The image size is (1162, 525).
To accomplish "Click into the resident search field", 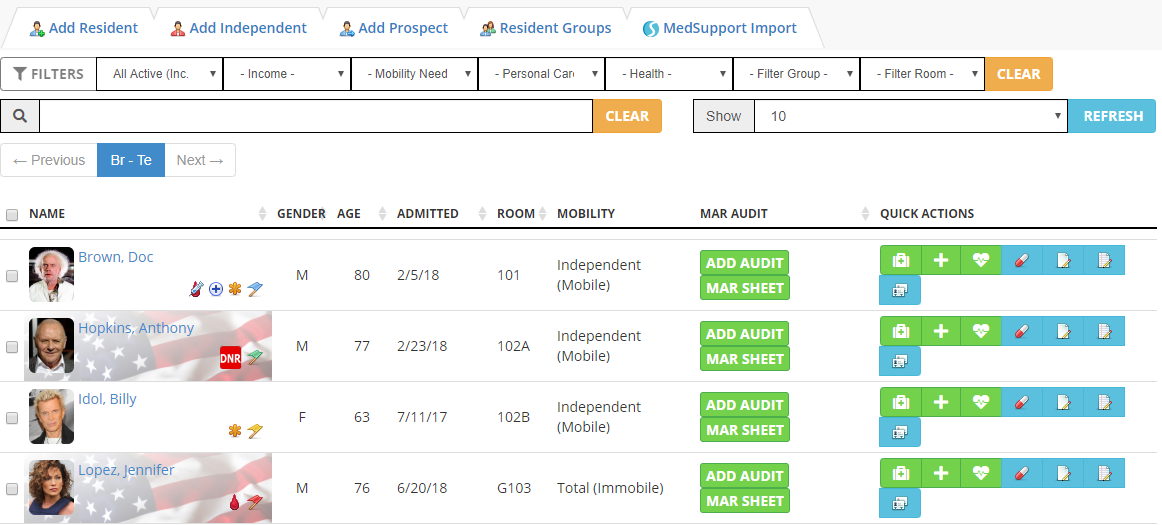I will 316,116.
